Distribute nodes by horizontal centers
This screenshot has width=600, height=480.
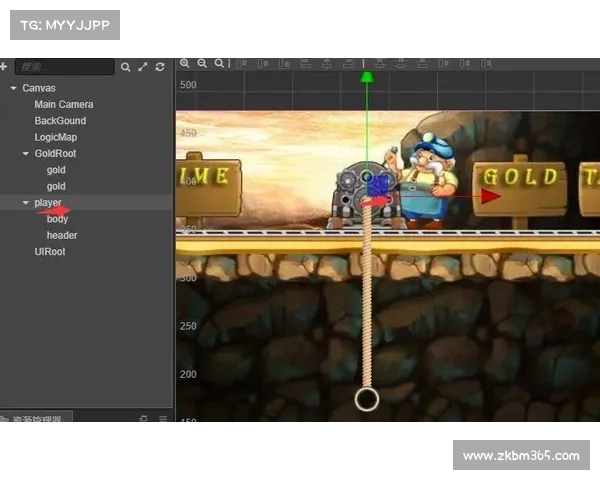coord(465,64)
